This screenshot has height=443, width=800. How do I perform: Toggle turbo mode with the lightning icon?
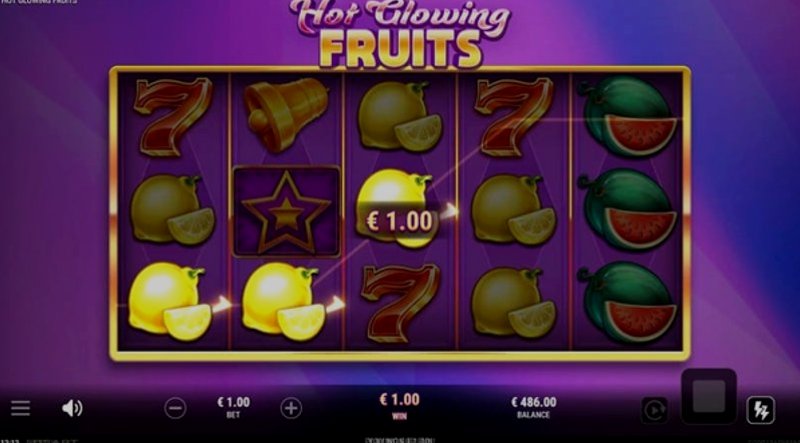click(761, 410)
